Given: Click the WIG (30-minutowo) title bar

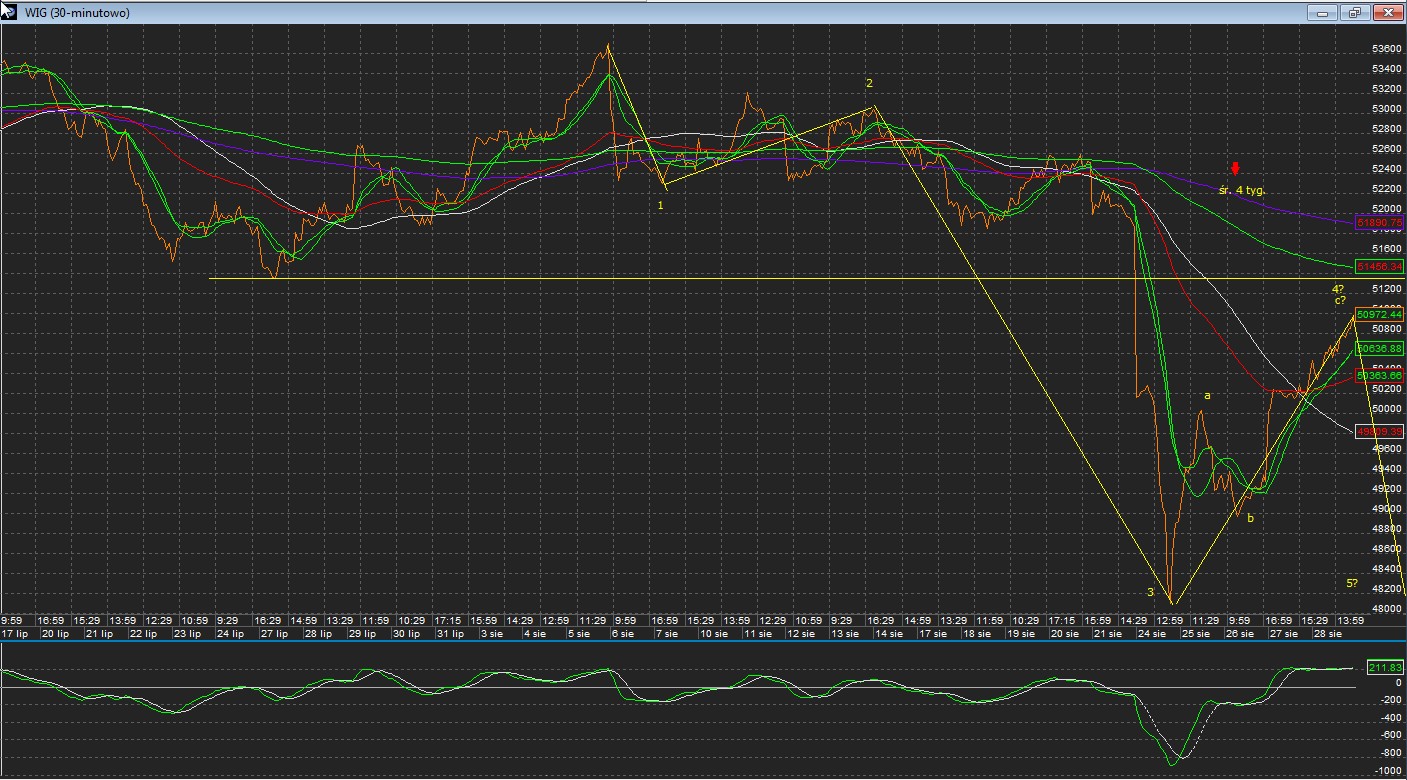Looking at the screenshot, I should pyautogui.click(x=600, y=12).
